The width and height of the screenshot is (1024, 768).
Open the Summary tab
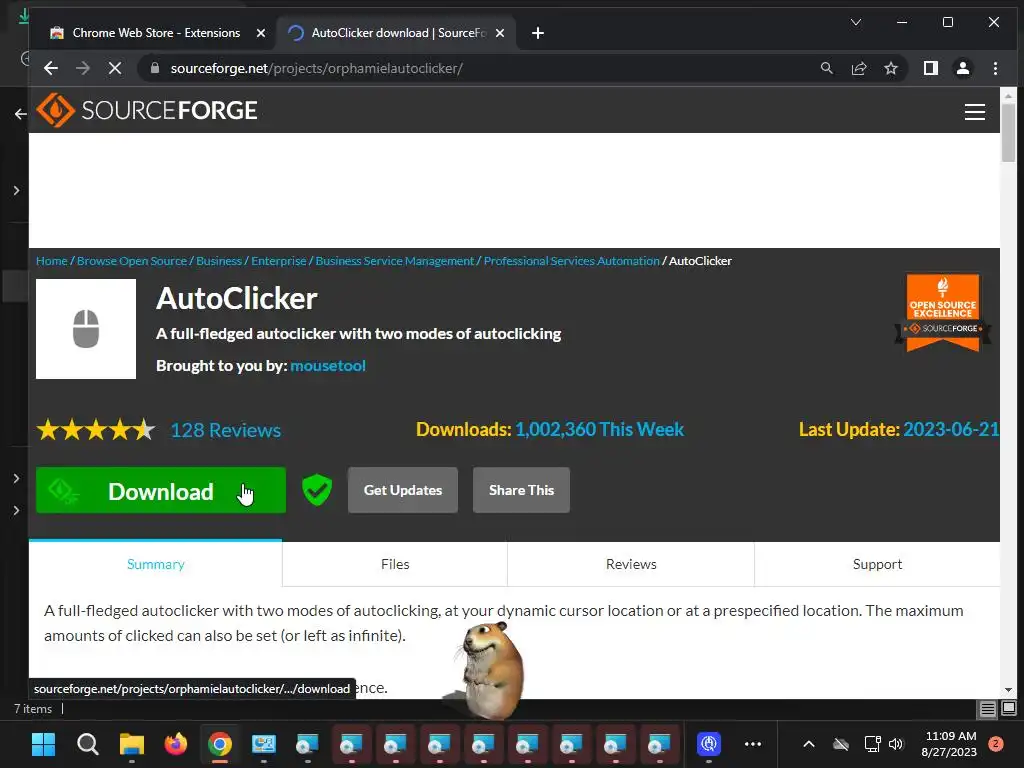(x=155, y=564)
